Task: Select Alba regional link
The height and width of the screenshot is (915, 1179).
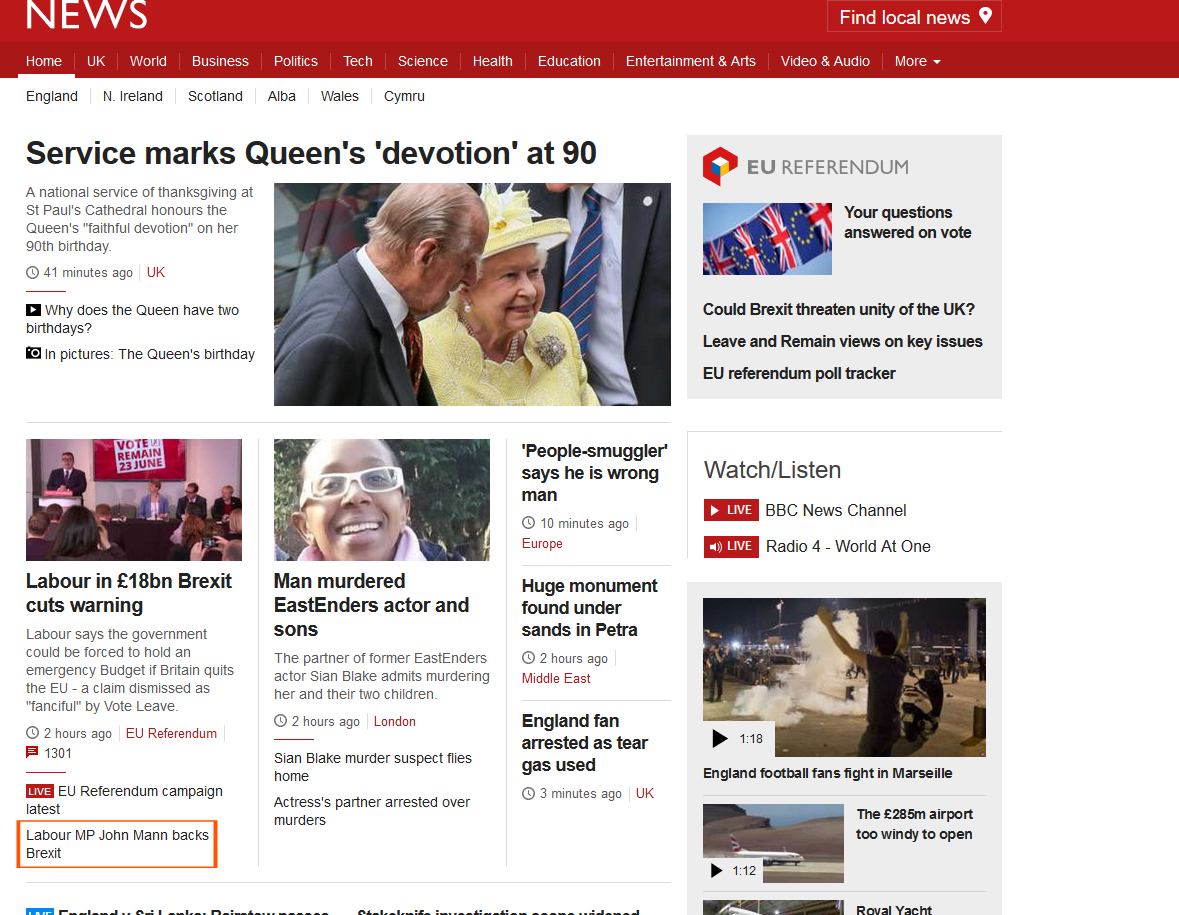Action: (281, 96)
